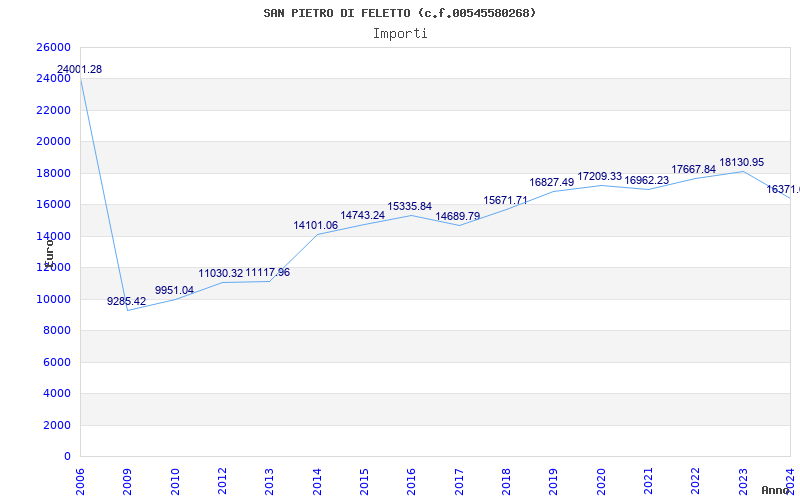Click the x-axis year 2013
The image size is (800, 500).
tap(269, 482)
